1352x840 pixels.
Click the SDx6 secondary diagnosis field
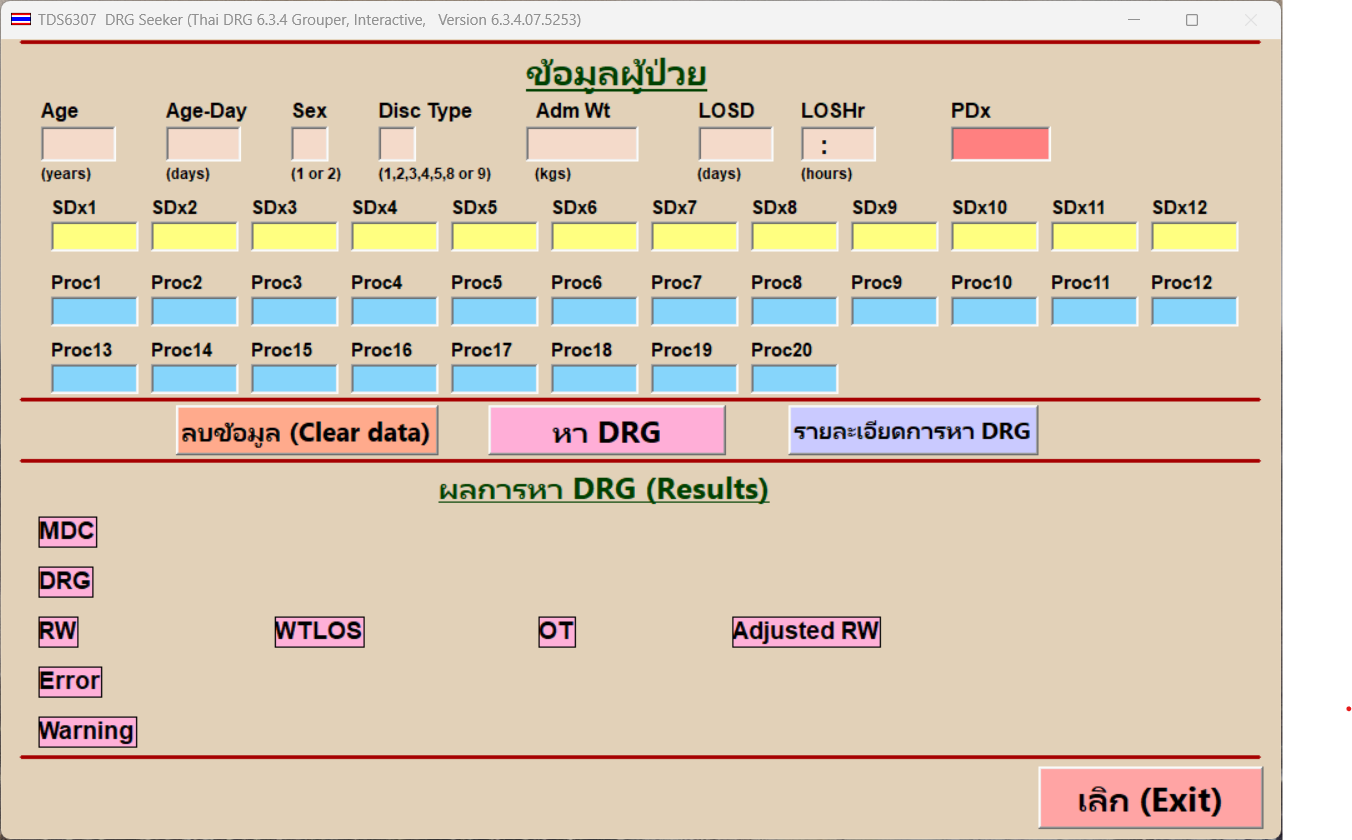pos(594,237)
